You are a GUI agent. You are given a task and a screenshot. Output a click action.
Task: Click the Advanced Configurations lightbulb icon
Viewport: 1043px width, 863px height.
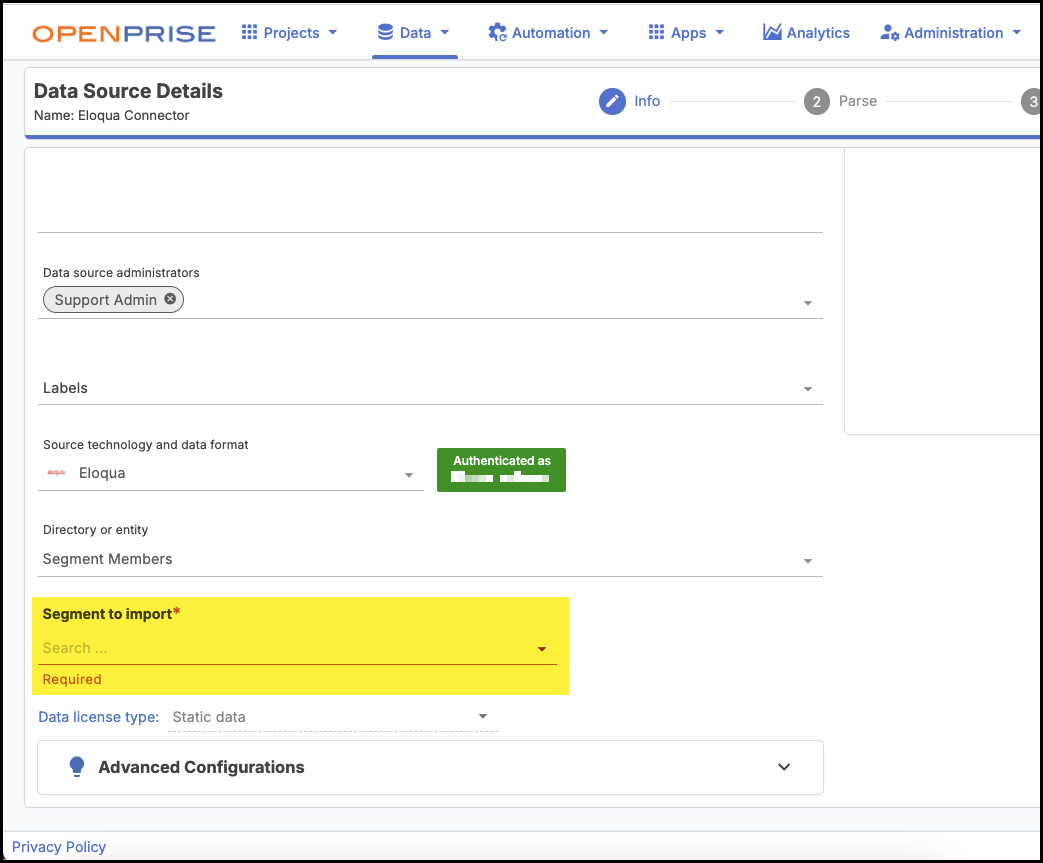pos(77,767)
